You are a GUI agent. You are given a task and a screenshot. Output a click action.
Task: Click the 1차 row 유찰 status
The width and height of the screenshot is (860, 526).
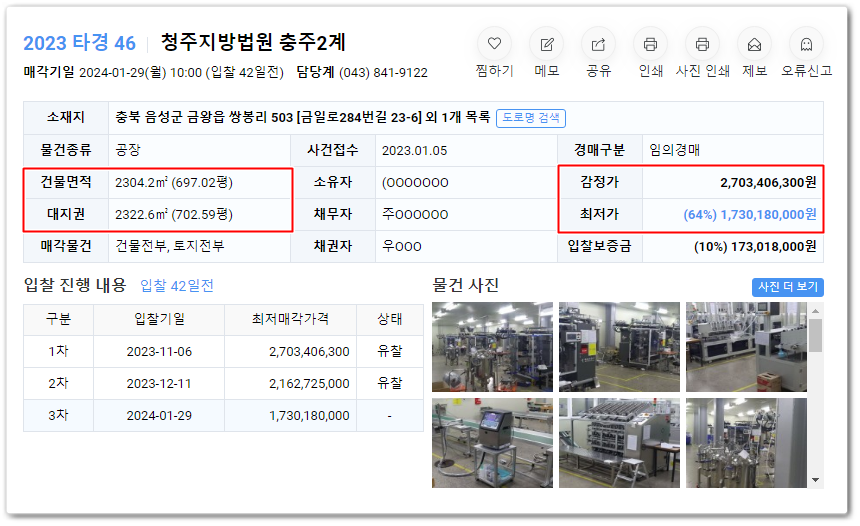(389, 351)
